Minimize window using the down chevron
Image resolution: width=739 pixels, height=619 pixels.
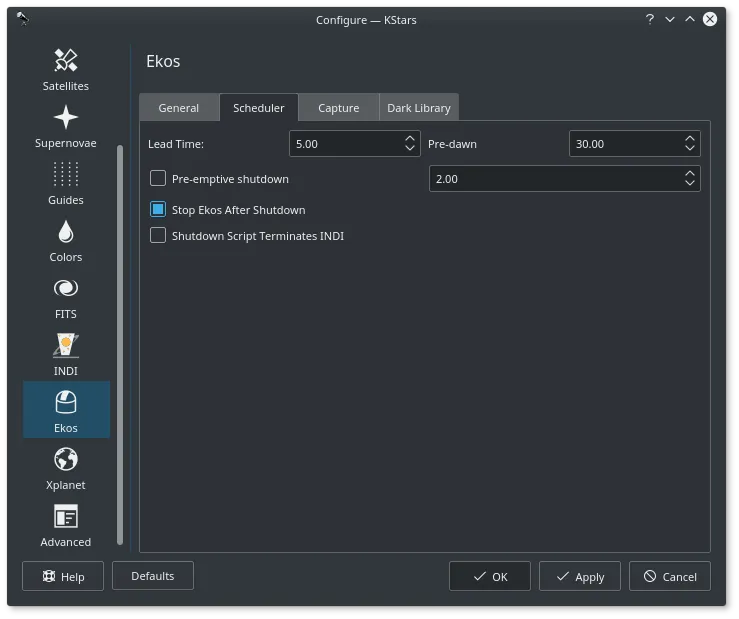click(x=670, y=19)
